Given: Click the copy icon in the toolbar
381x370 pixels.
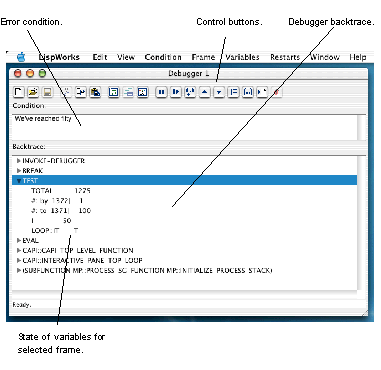Looking at the screenshot, I should [x=81, y=92].
